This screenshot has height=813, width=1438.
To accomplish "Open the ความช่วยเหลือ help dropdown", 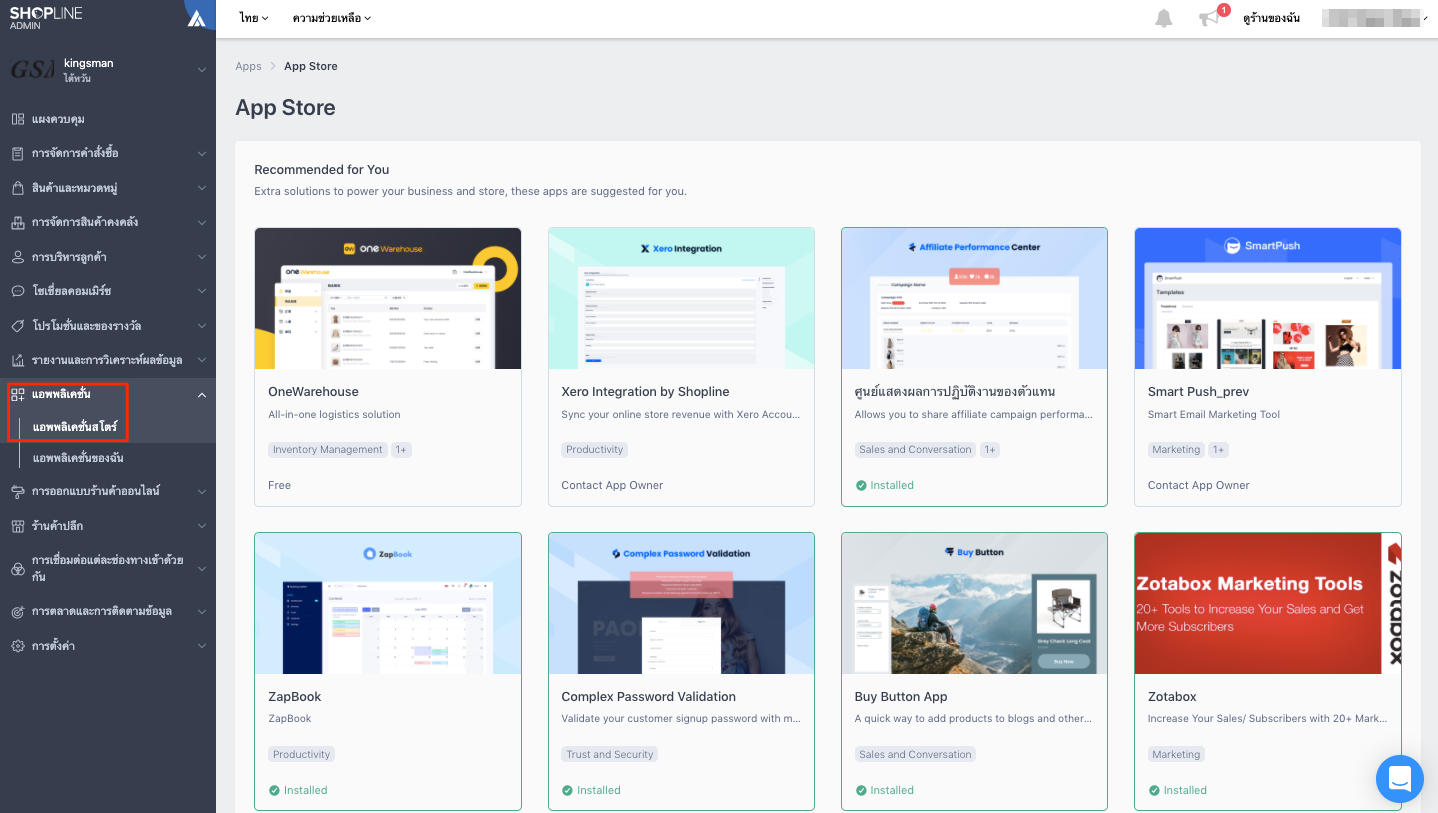I will (x=332, y=18).
